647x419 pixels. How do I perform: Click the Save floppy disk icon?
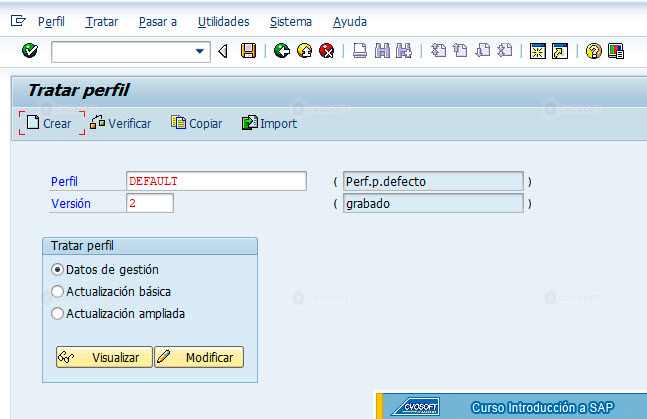click(248, 51)
